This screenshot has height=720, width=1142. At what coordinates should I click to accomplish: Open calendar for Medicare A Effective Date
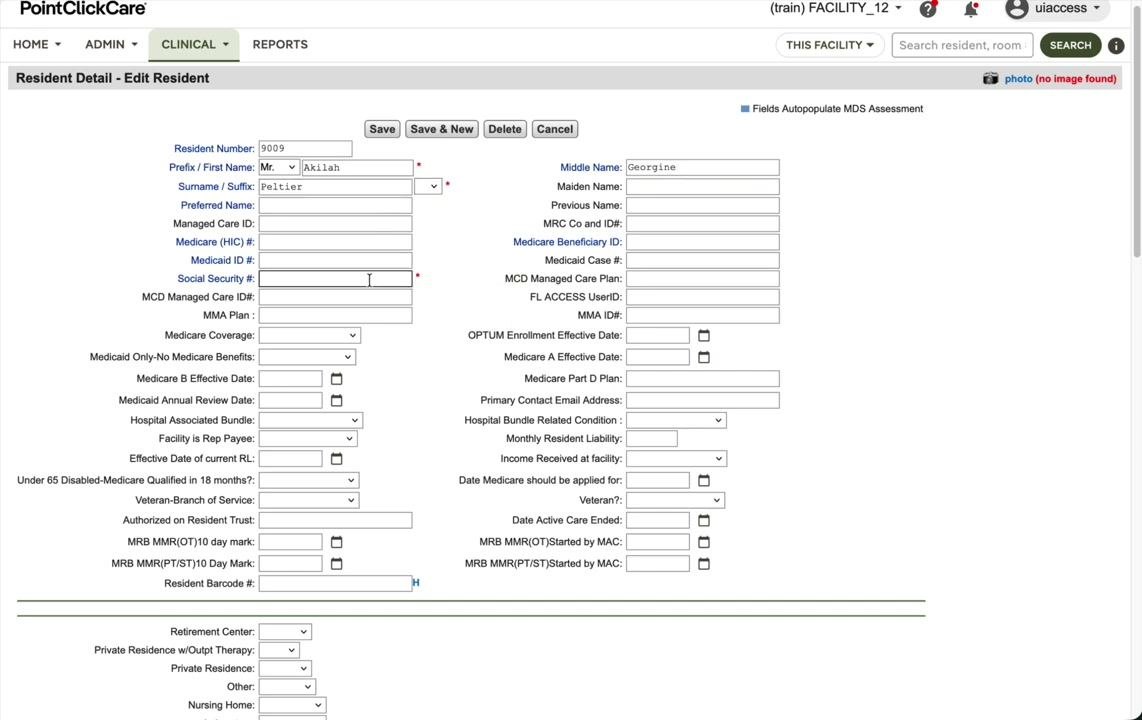(x=704, y=357)
